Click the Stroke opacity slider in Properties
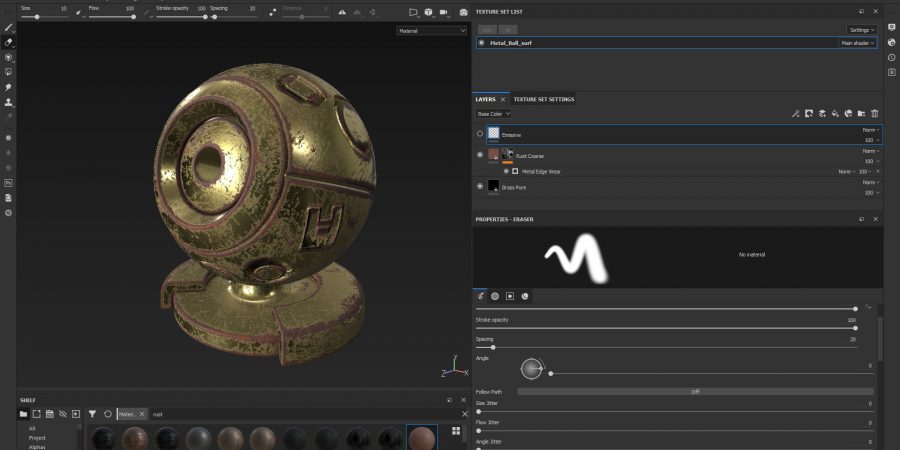900x450 pixels. (x=665, y=328)
